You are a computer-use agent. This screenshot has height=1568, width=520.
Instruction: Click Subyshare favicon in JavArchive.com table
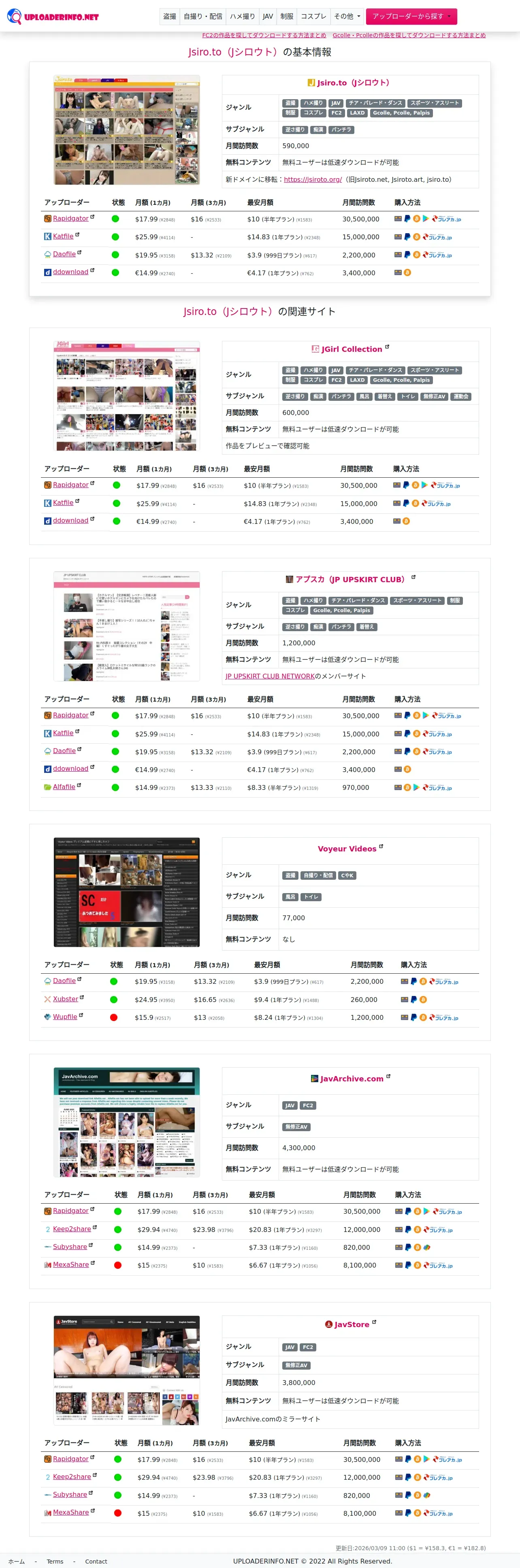[x=47, y=1247]
